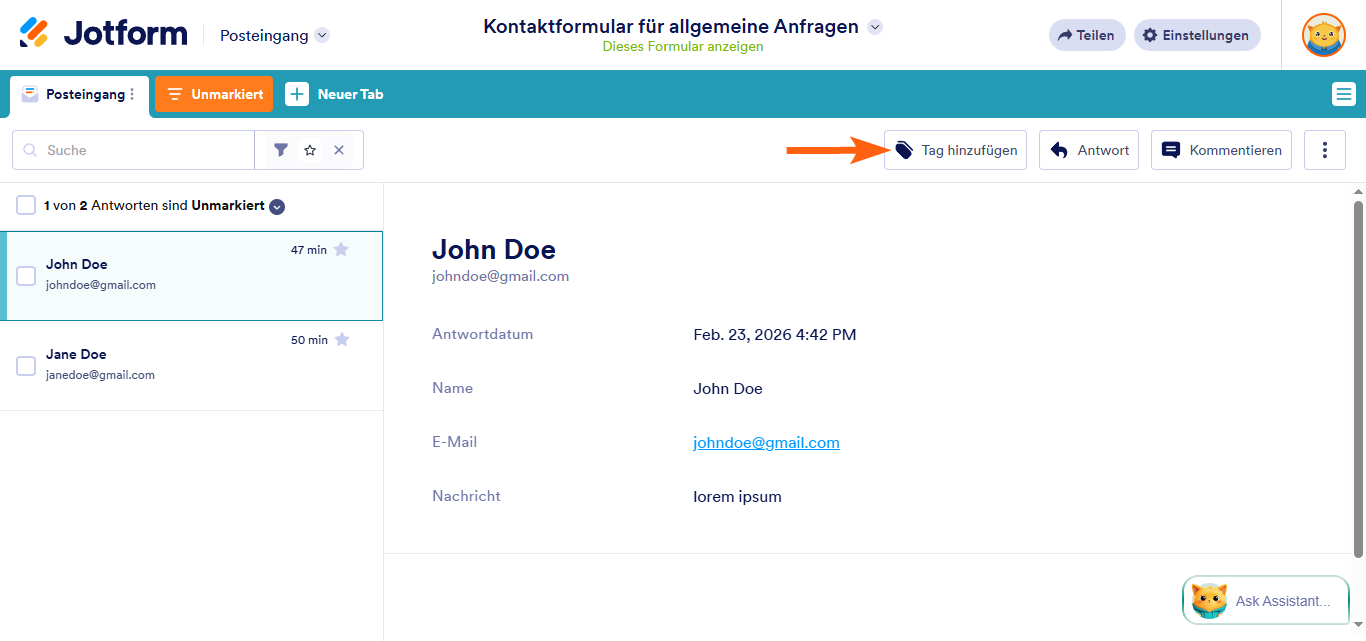Clear the search with the X icon
This screenshot has height=641, width=1366.
(337, 149)
